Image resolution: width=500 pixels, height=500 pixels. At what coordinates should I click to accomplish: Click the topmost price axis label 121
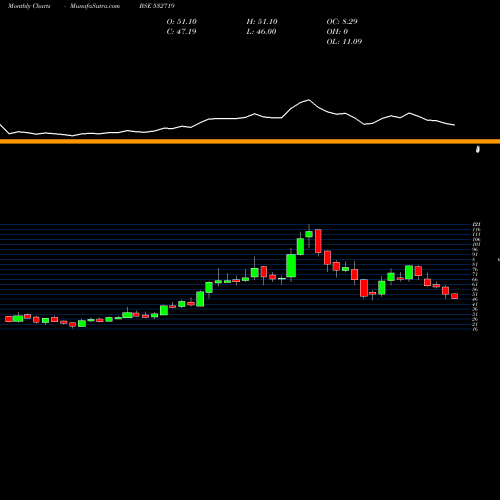[476, 224]
